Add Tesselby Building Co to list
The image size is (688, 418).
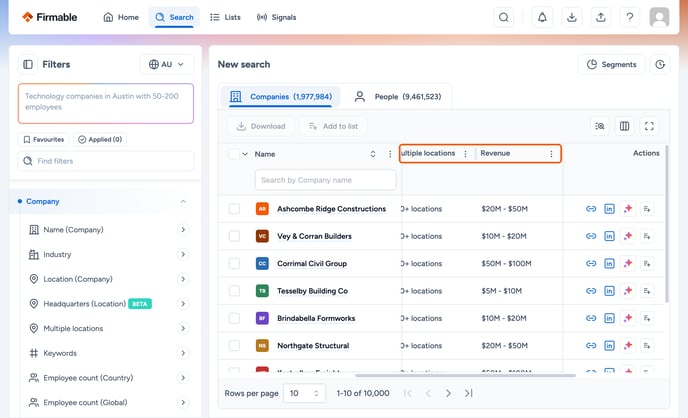[647, 290]
